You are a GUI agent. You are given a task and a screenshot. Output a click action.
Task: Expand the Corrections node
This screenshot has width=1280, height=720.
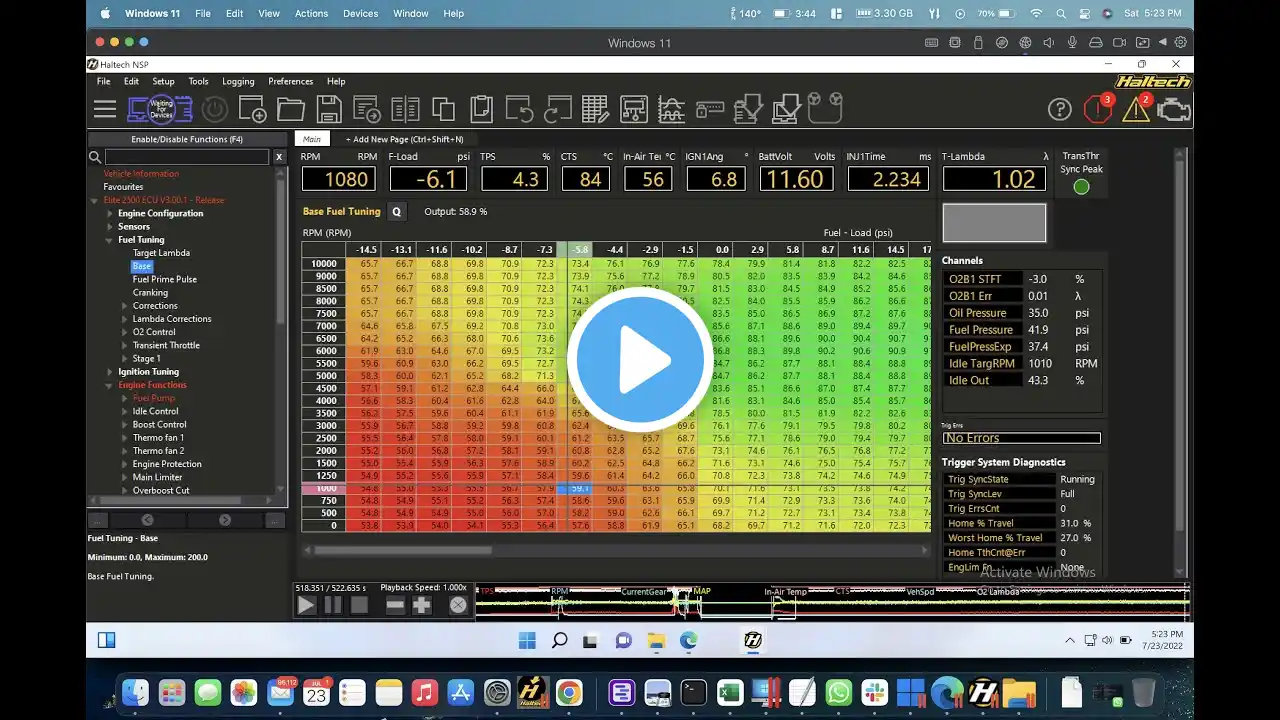(x=125, y=306)
